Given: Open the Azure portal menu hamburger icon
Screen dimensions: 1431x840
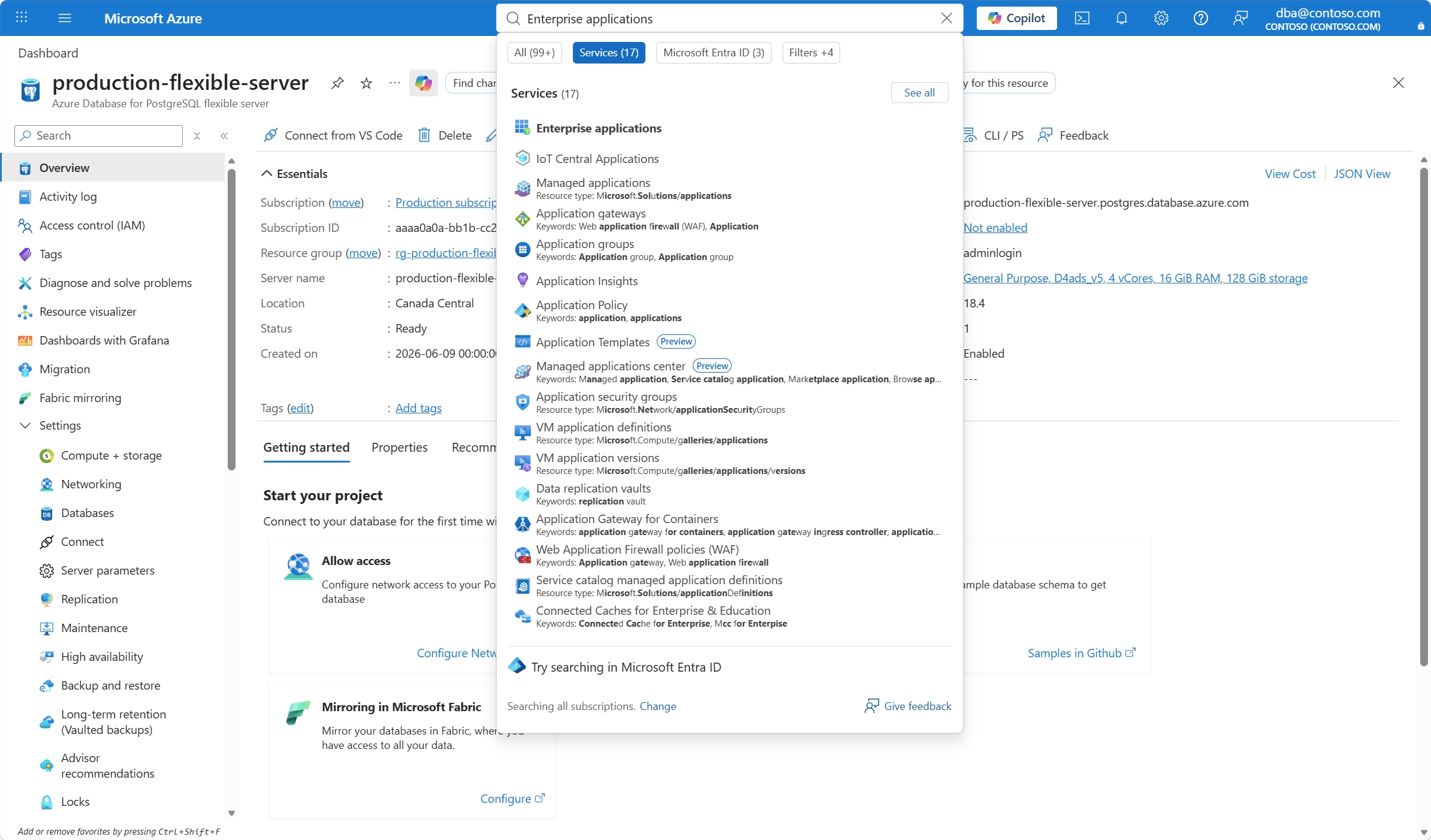Looking at the screenshot, I should click(65, 18).
